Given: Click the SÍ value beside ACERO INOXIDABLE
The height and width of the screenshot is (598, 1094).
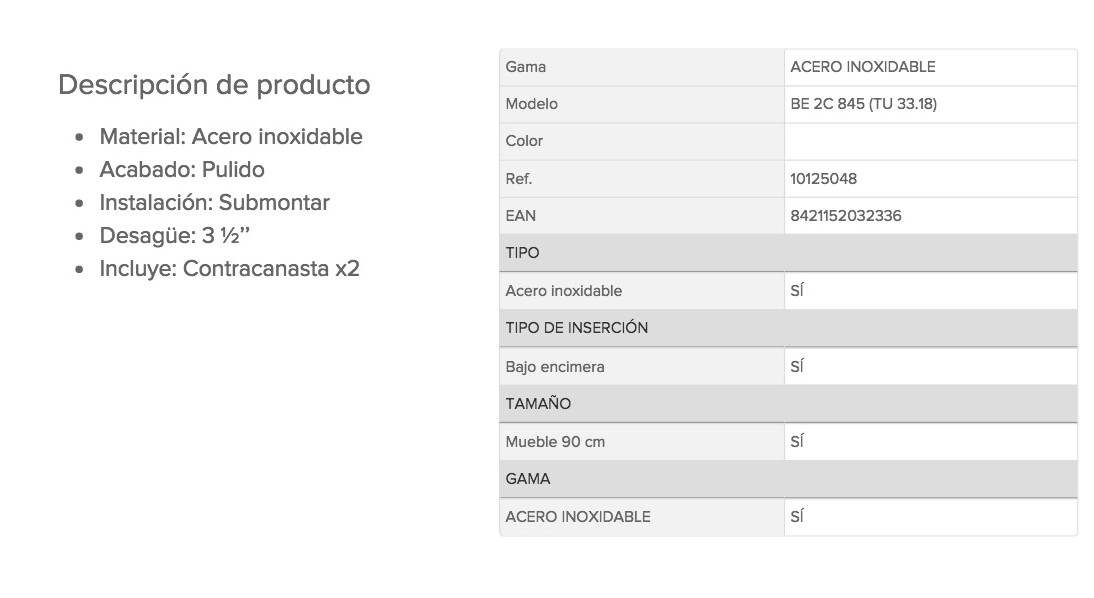Looking at the screenshot, I should click(797, 516).
